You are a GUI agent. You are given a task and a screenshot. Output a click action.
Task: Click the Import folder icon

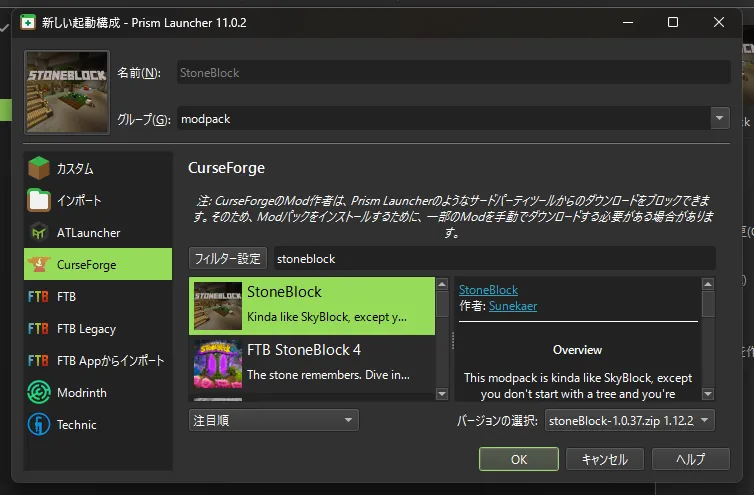(38, 200)
